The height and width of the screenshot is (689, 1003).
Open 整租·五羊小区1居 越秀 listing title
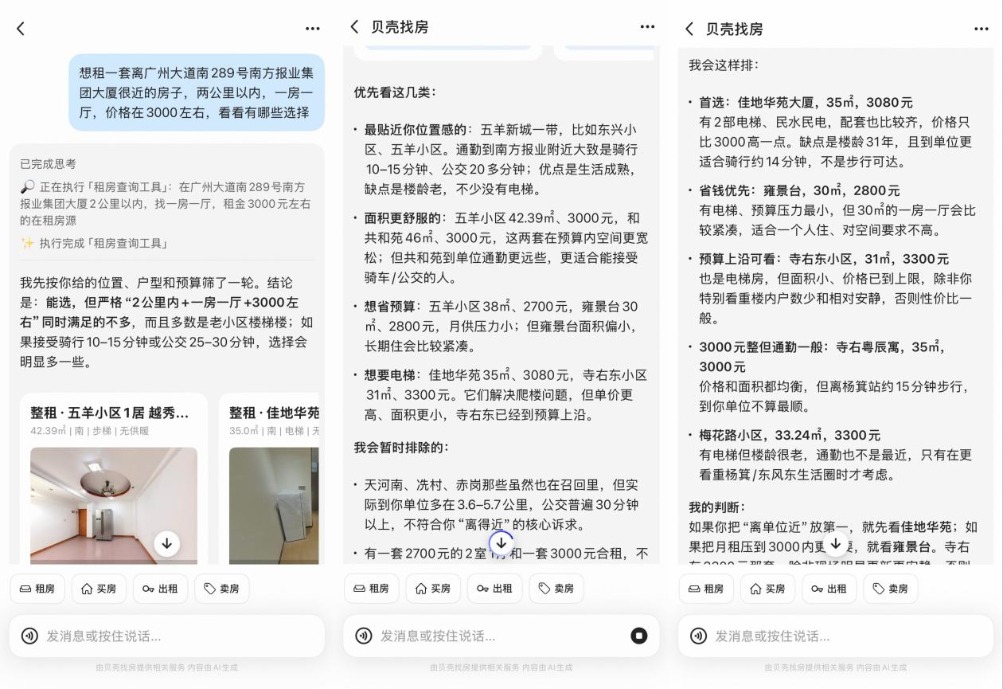point(109,413)
